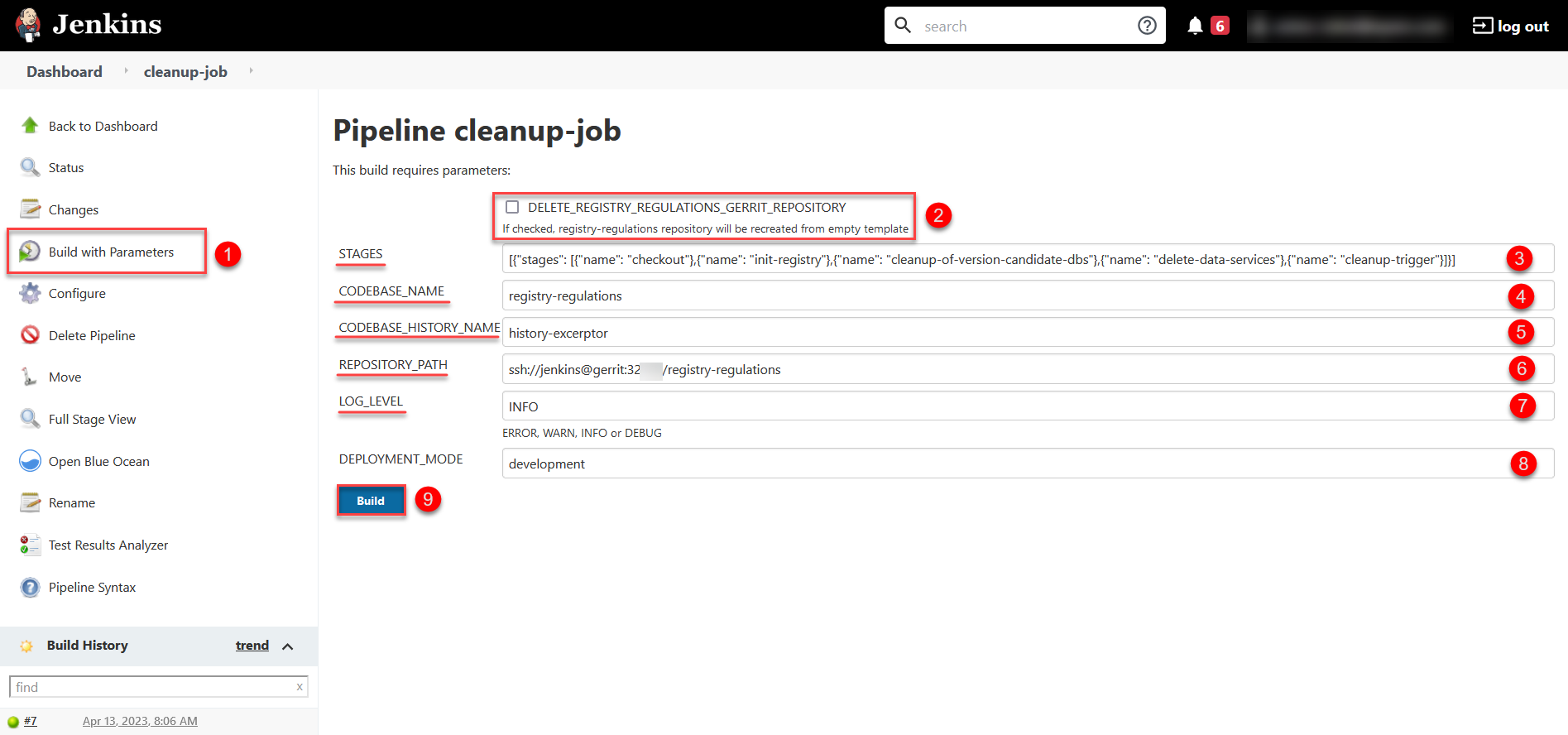
Task: Click the log out link
Action: click(x=1510, y=26)
